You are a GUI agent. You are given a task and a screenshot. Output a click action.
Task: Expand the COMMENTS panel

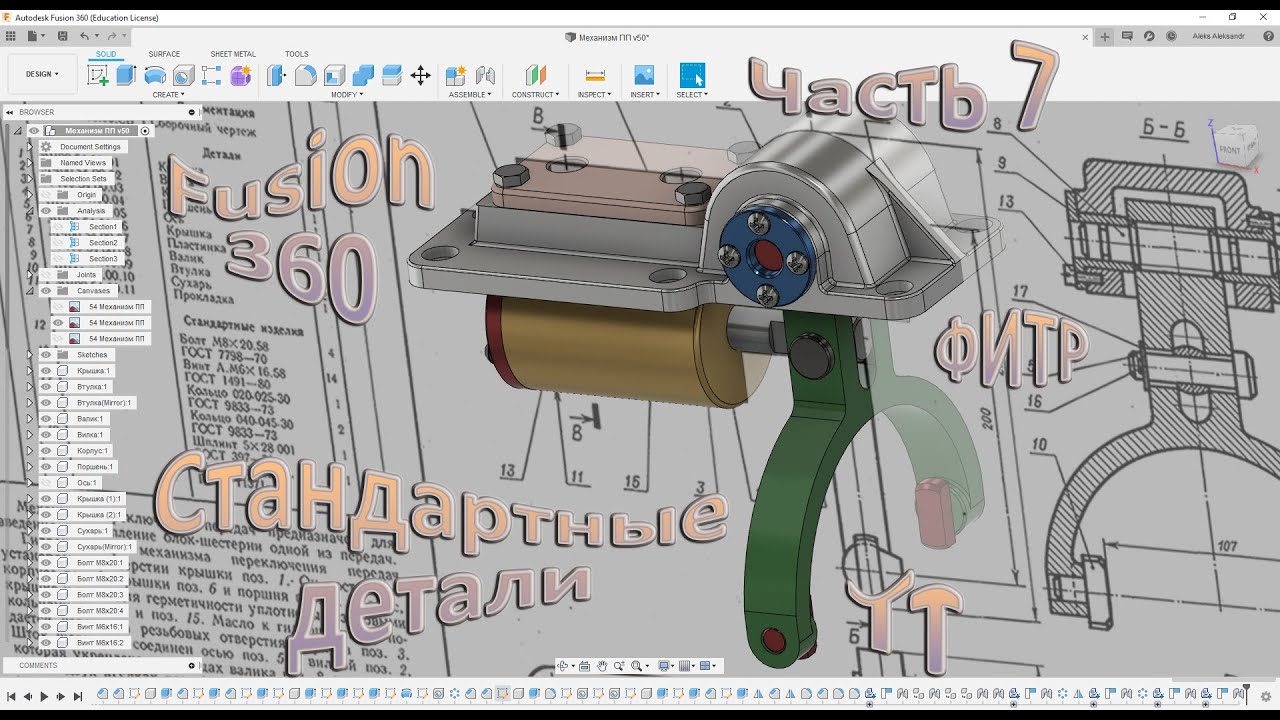coord(193,665)
